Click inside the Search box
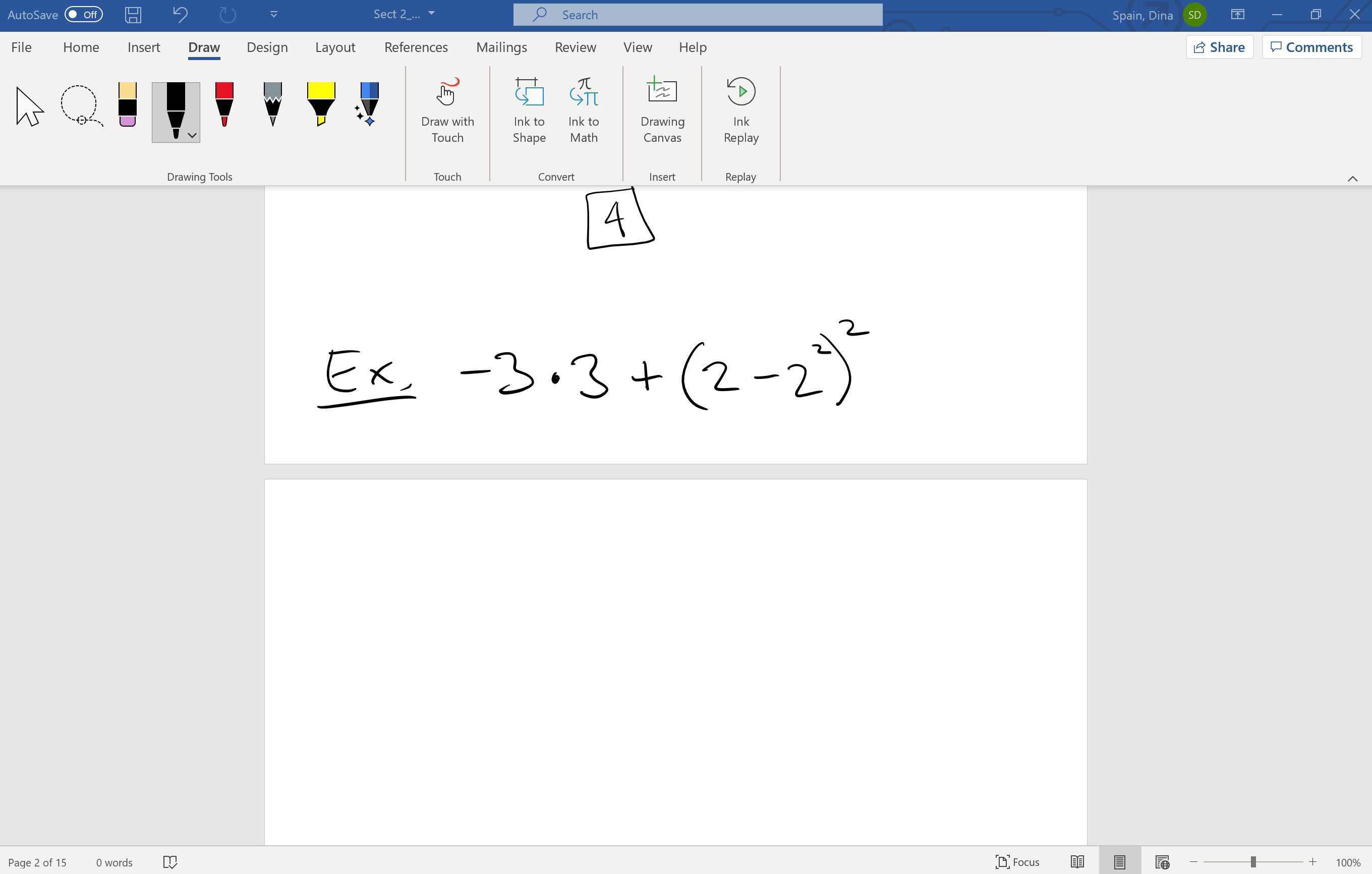1372x874 pixels. coord(697,14)
